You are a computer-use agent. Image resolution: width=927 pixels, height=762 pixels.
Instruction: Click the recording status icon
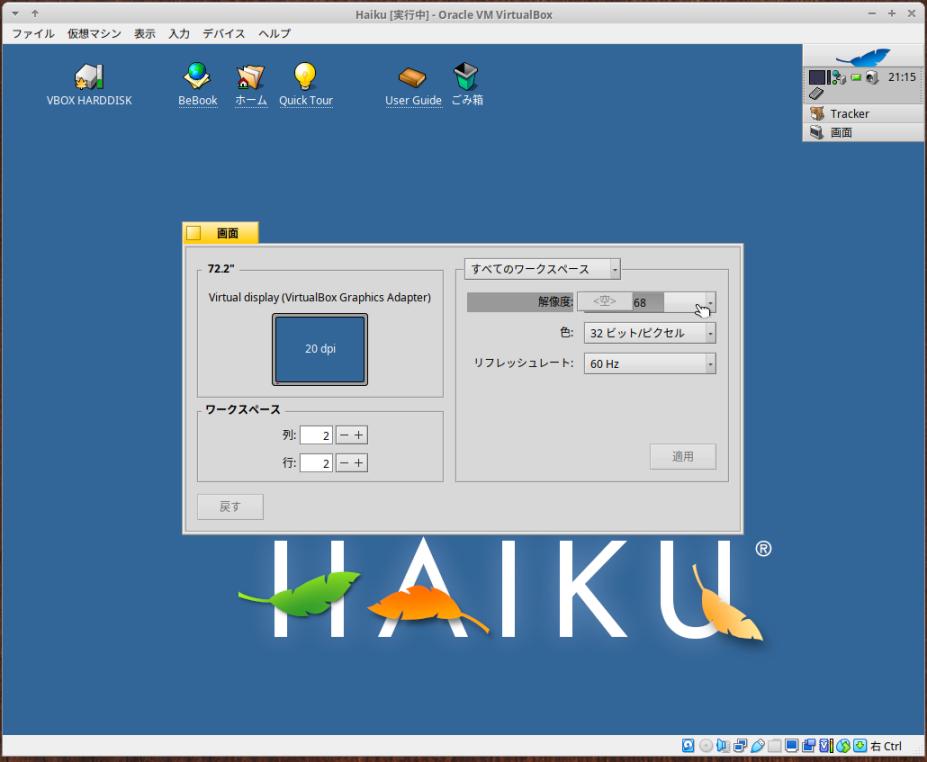coord(809,745)
